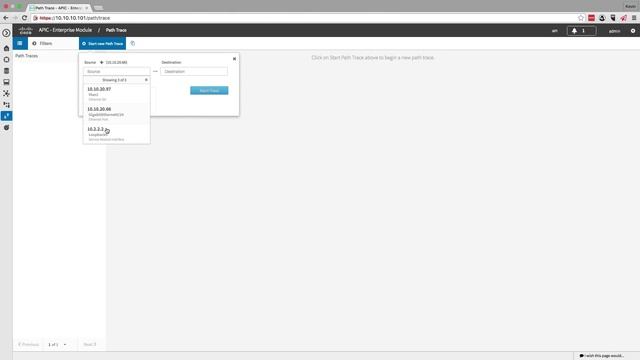Open a new browser tab
This screenshot has width=640, height=360.
98,8
